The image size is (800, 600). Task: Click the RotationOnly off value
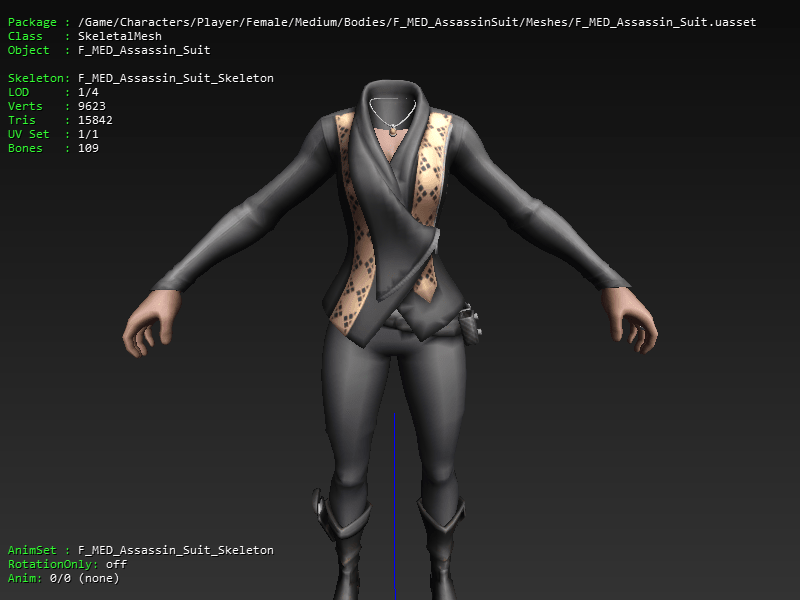(116, 564)
